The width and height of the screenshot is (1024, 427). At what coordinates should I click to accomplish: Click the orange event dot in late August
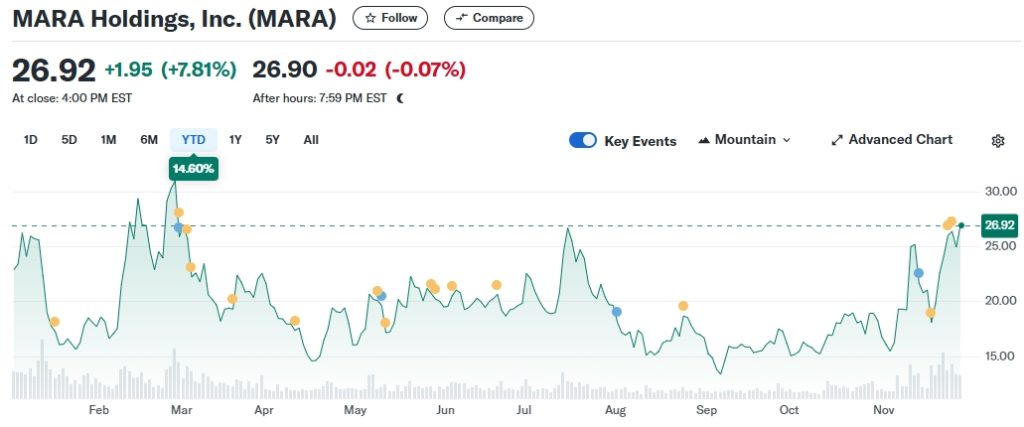pyautogui.click(x=683, y=306)
